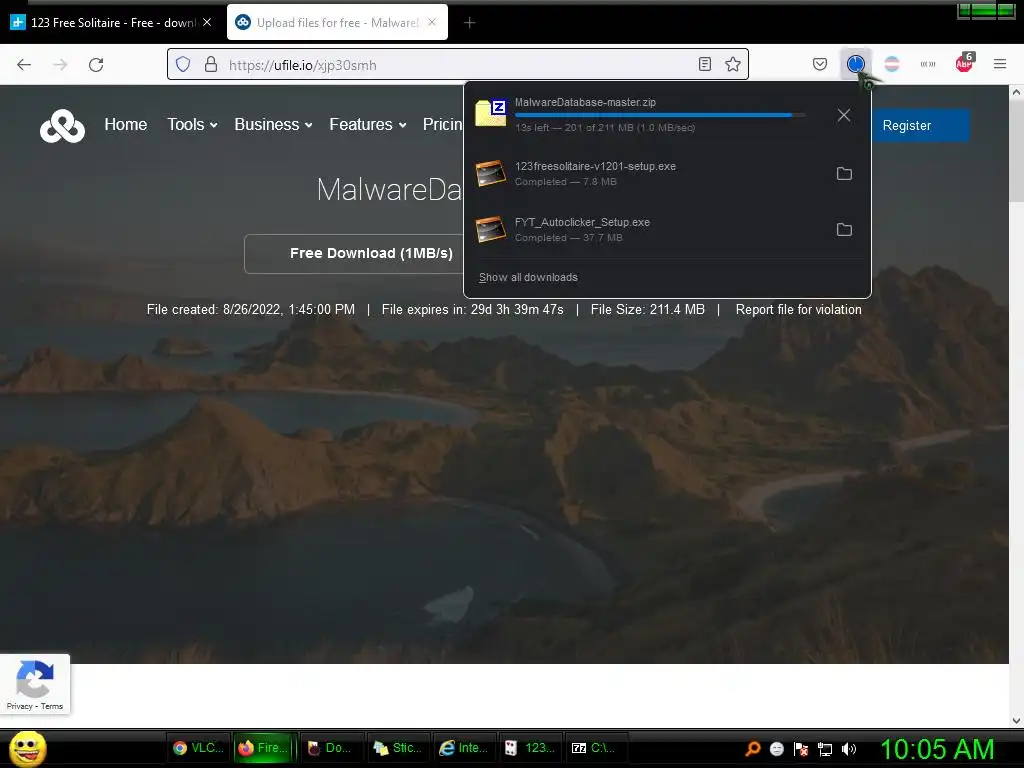Open reCAPTCHA Privacy link

pos(19,706)
